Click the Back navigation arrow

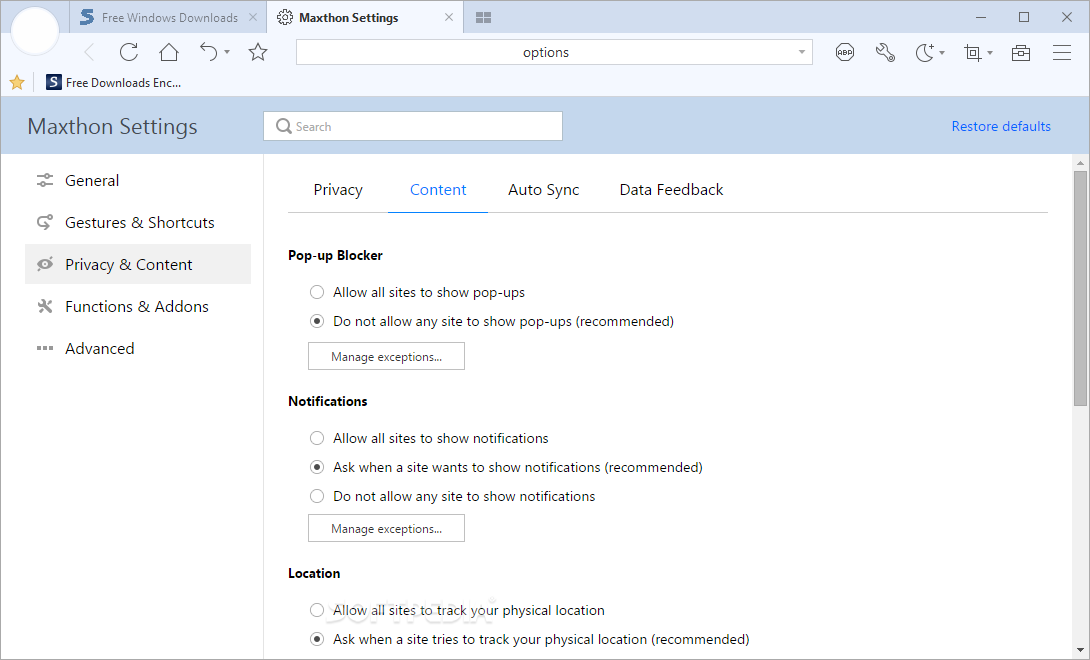point(89,52)
